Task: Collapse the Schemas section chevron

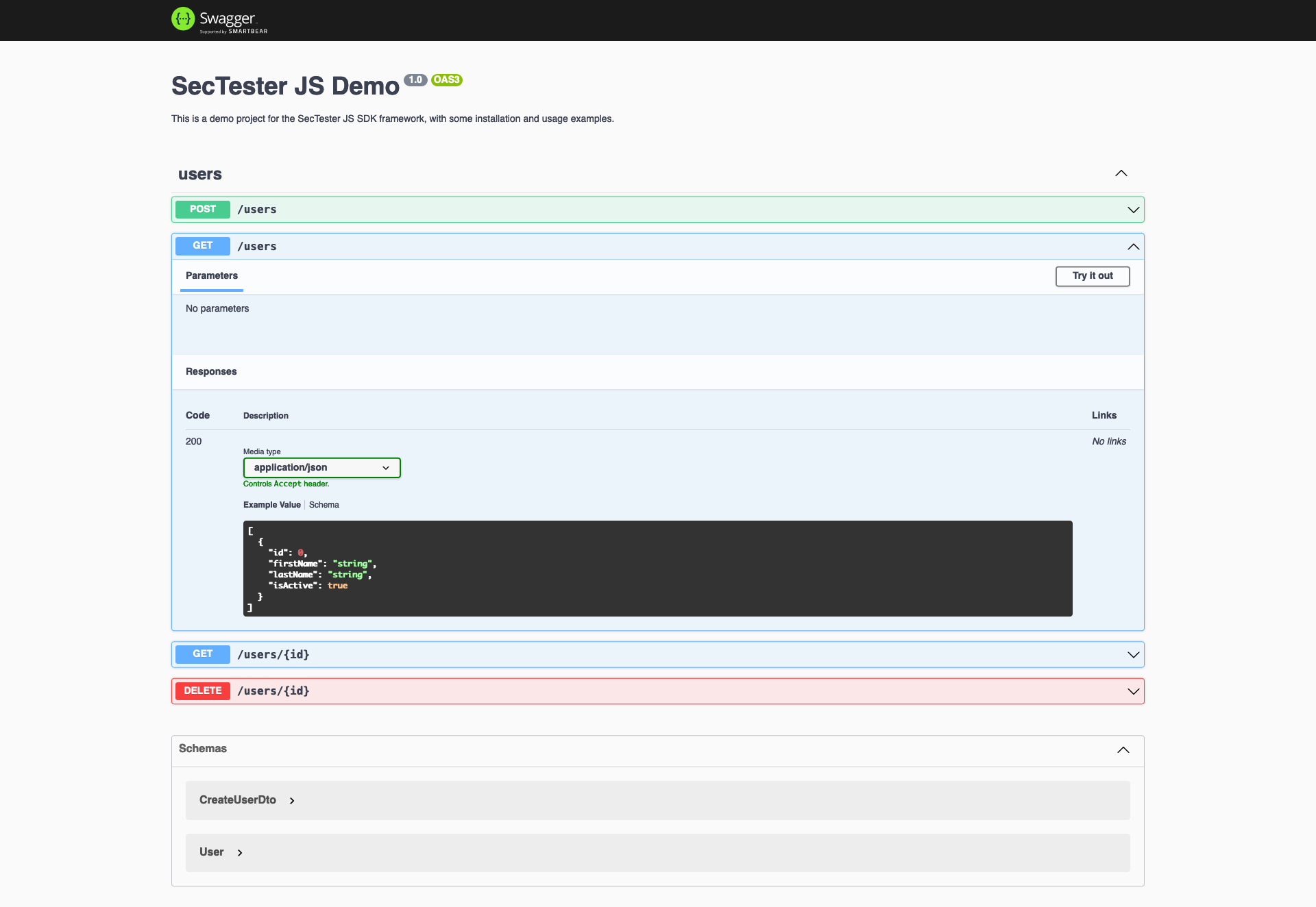Action: click(1123, 749)
